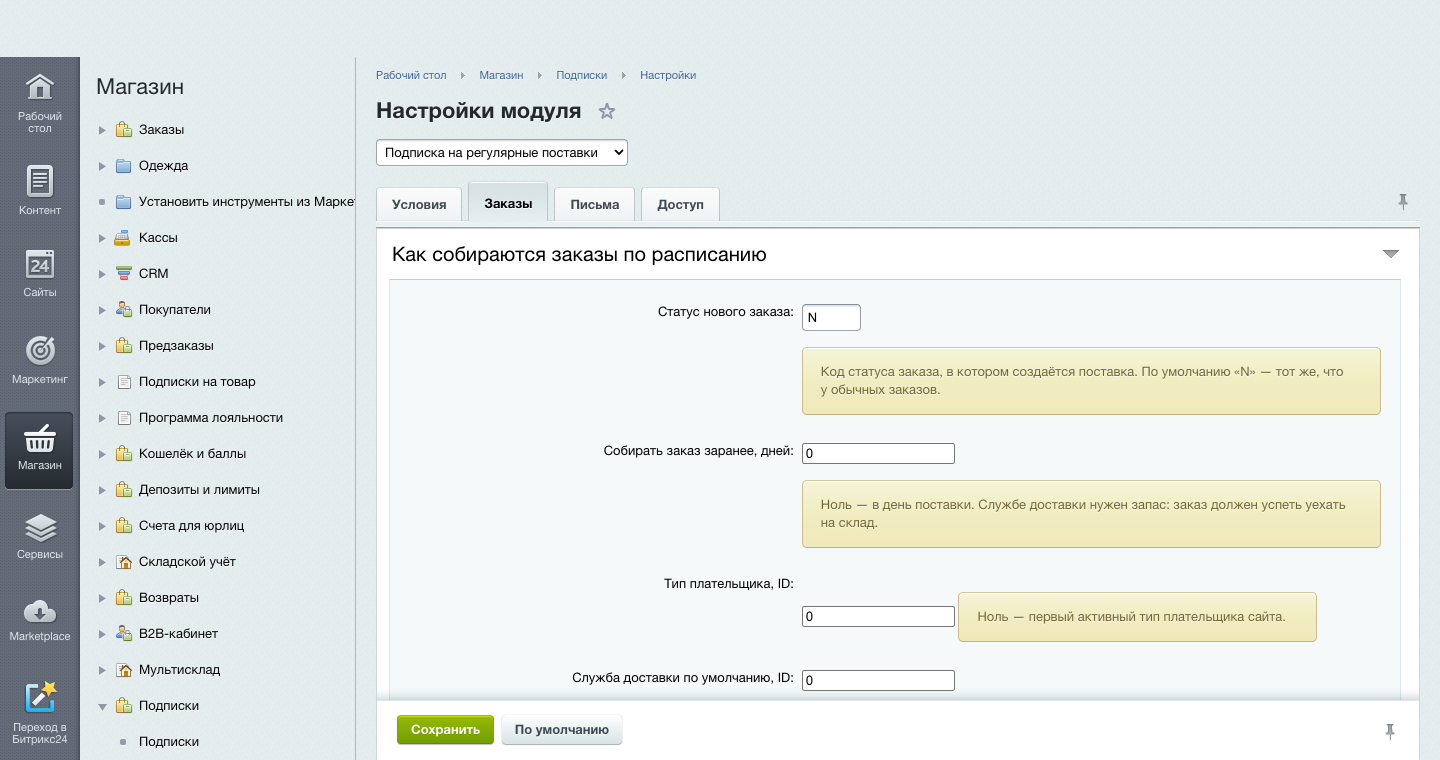Expand the CRM tree node

(x=102, y=274)
